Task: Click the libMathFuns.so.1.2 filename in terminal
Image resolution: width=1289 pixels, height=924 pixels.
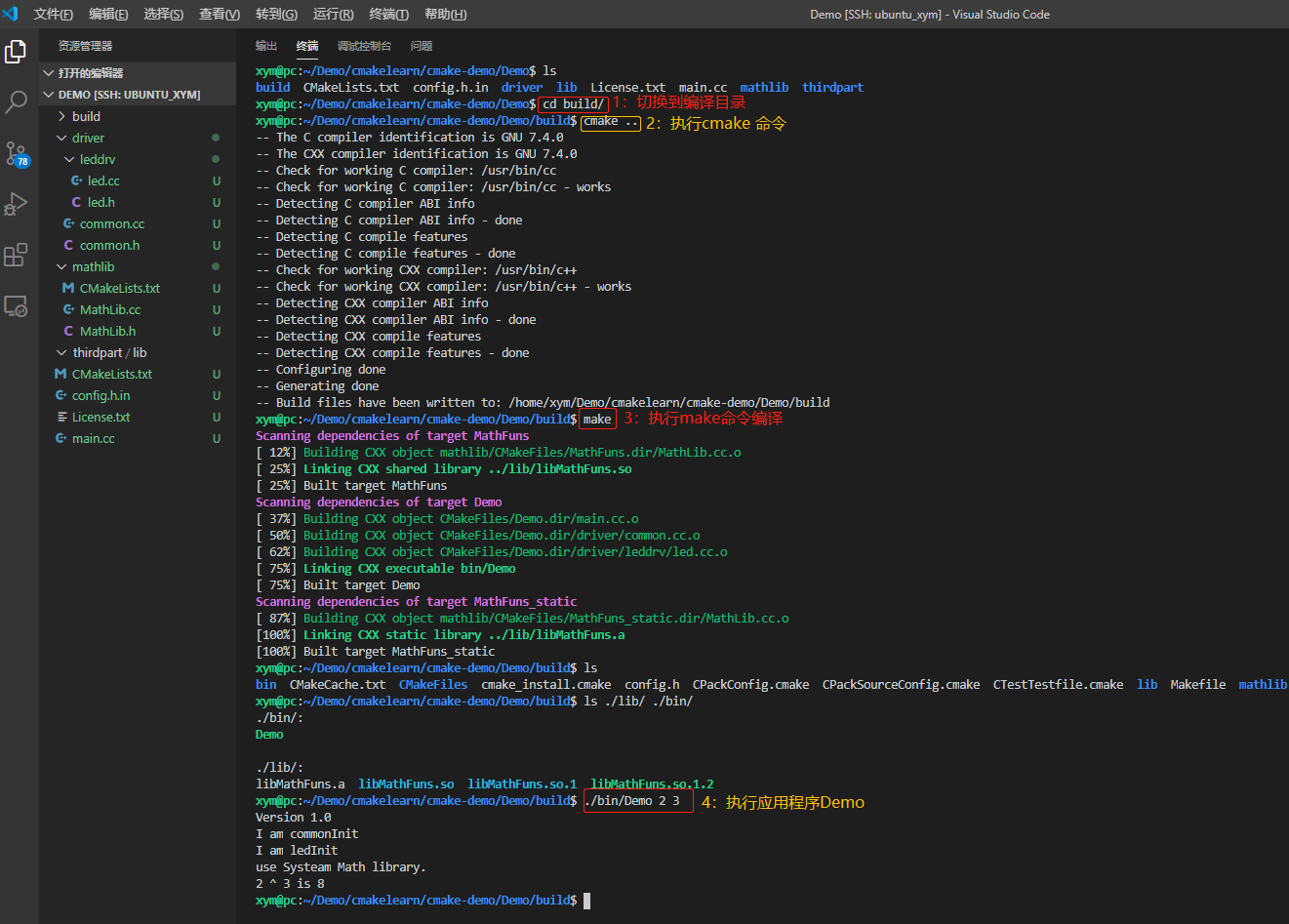Action: pos(652,784)
